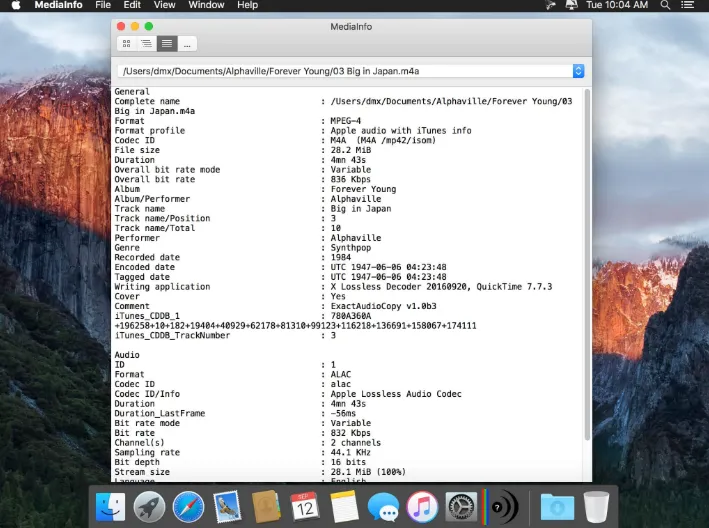This screenshot has height=528, width=709.
Task: Click the bird-shaped status icon in the menu bar
Action: coord(550,5)
